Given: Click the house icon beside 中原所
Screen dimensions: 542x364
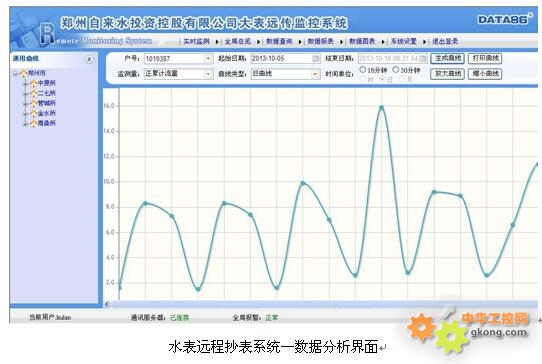Looking at the screenshot, I should (x=33, y=83).
